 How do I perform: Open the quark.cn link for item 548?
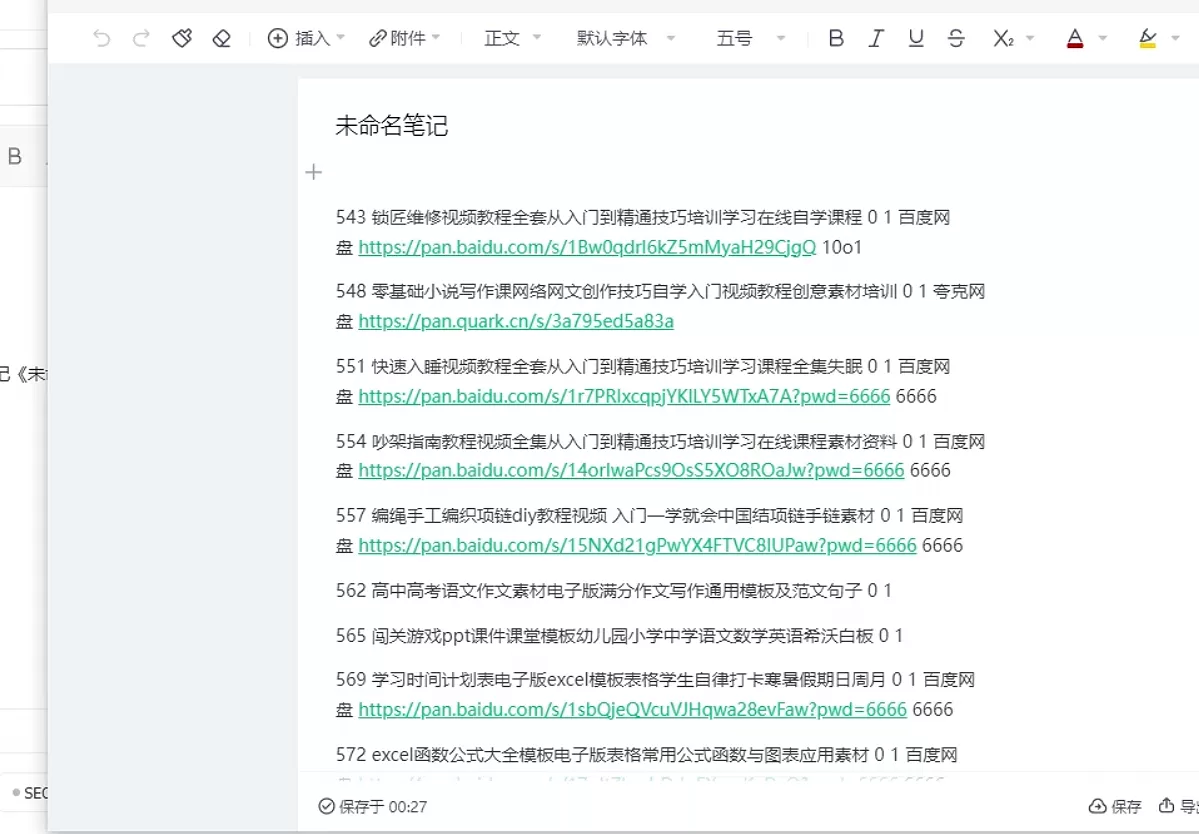coord(515,321)
